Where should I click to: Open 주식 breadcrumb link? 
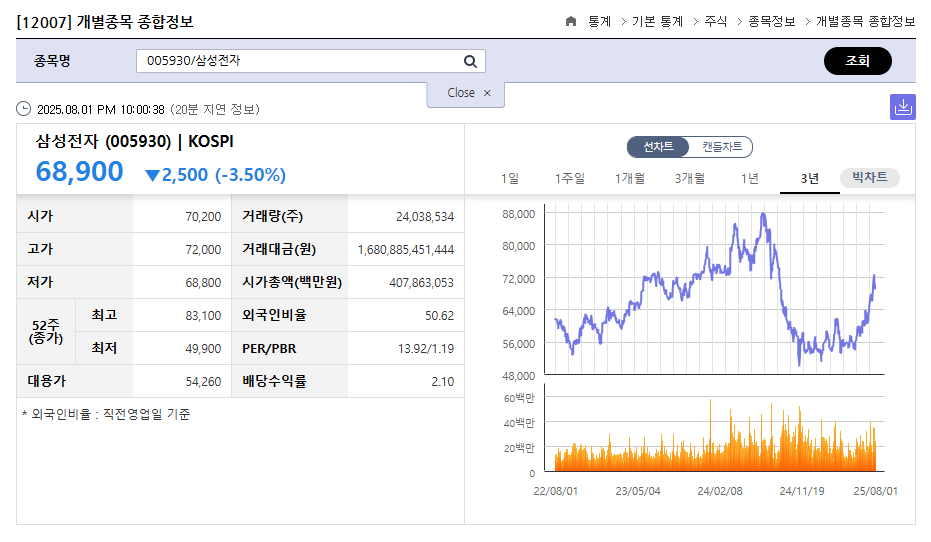click(x=715, y=21)
